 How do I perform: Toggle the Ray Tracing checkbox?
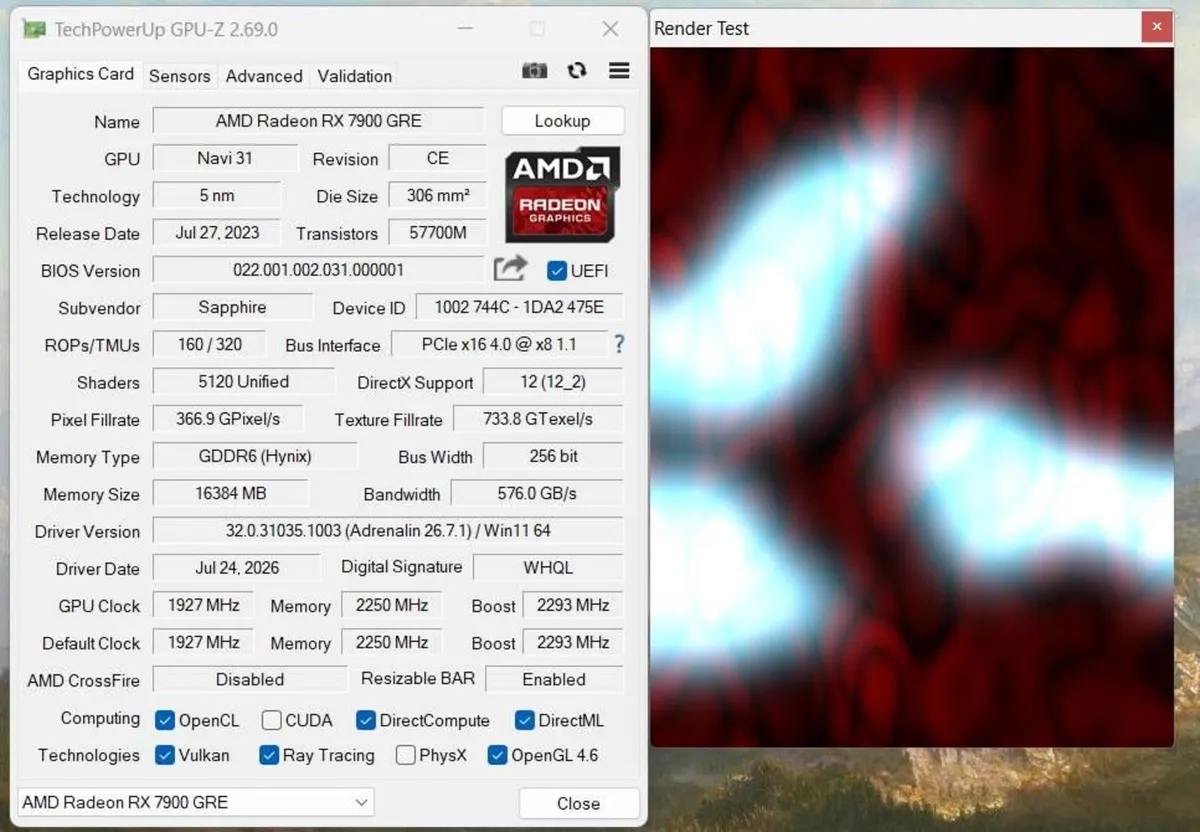coord(268,755)
